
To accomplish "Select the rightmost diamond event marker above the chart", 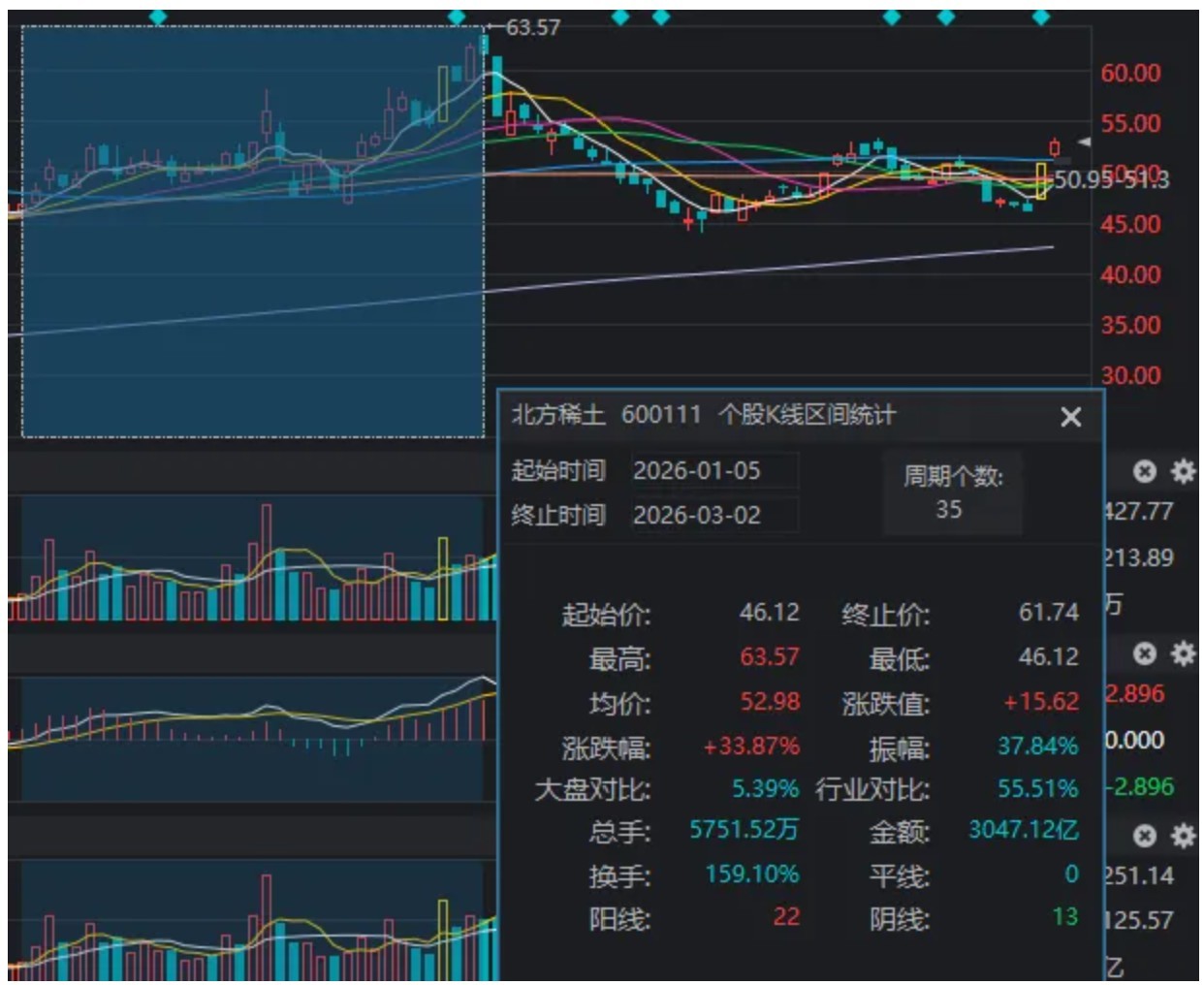I will (1041, 16).
